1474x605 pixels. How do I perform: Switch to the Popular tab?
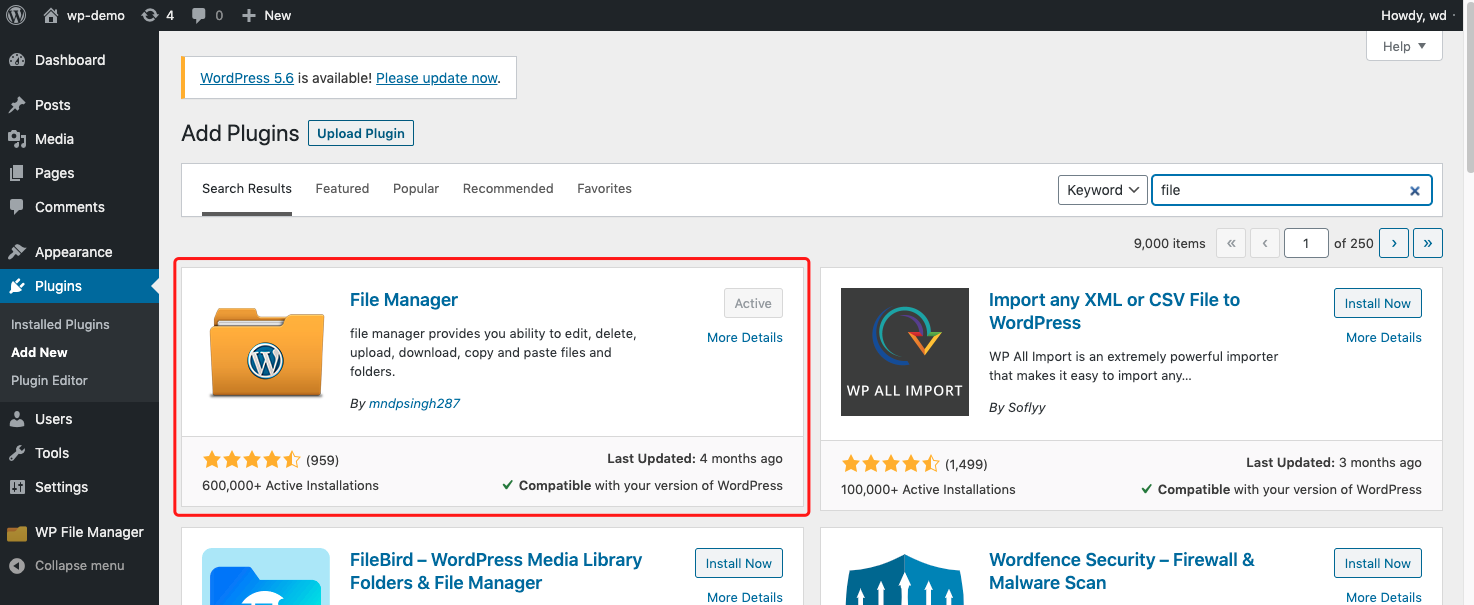click(416, 188)
